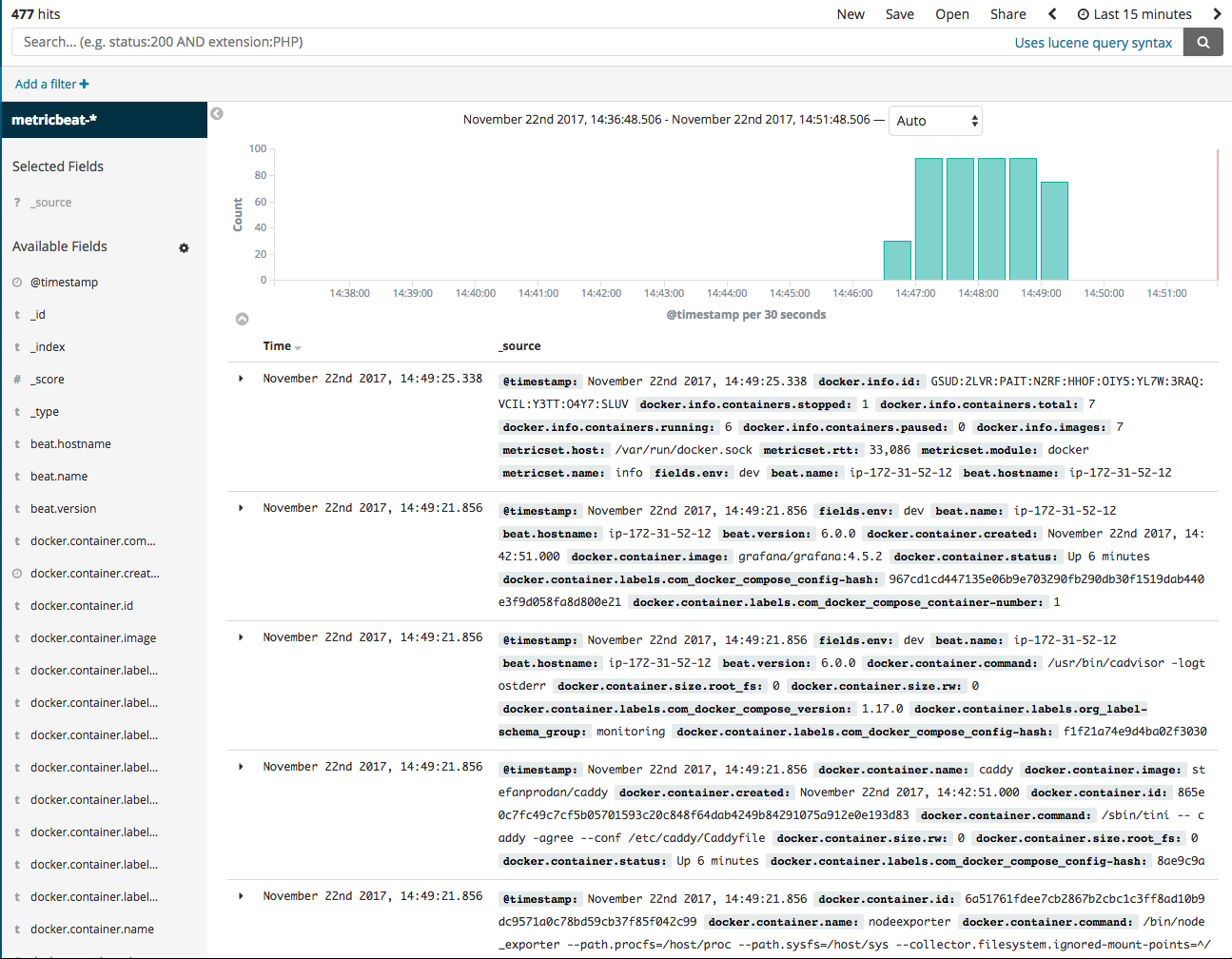Screen dimensions: 1232x959
Task: Click the _source question mark icon
Action: click(x=17, y=203)
